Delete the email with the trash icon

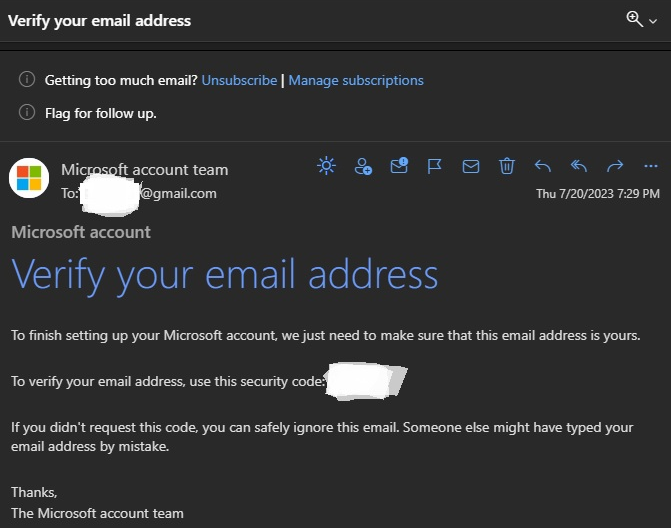point(507,166)
